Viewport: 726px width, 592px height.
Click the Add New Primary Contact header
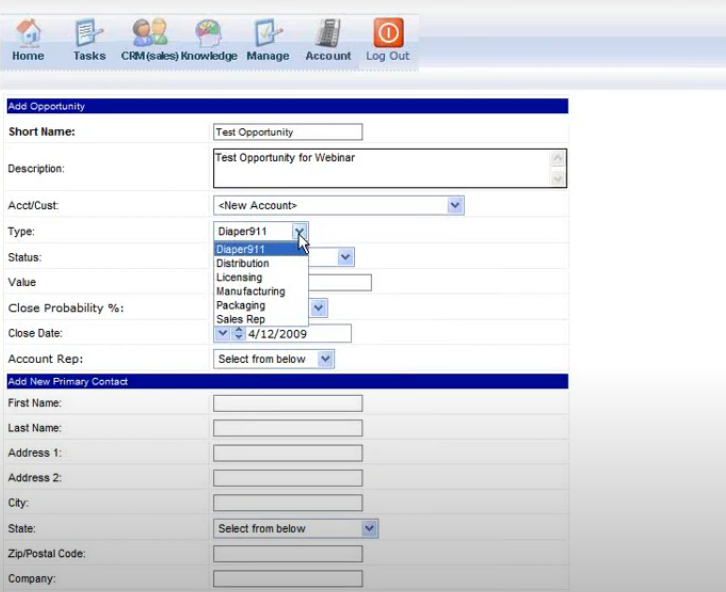click(288, 381)
